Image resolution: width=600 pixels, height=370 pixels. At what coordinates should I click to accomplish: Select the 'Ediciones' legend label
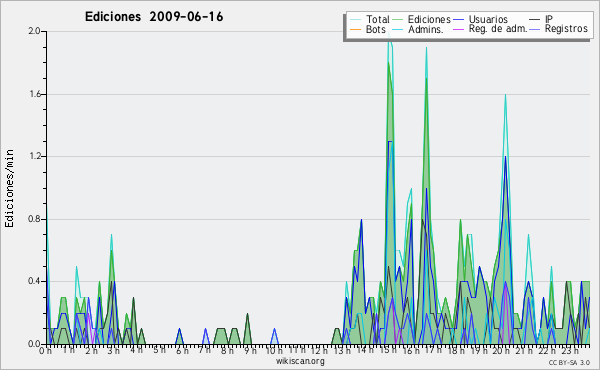click(x=429, y=19)
